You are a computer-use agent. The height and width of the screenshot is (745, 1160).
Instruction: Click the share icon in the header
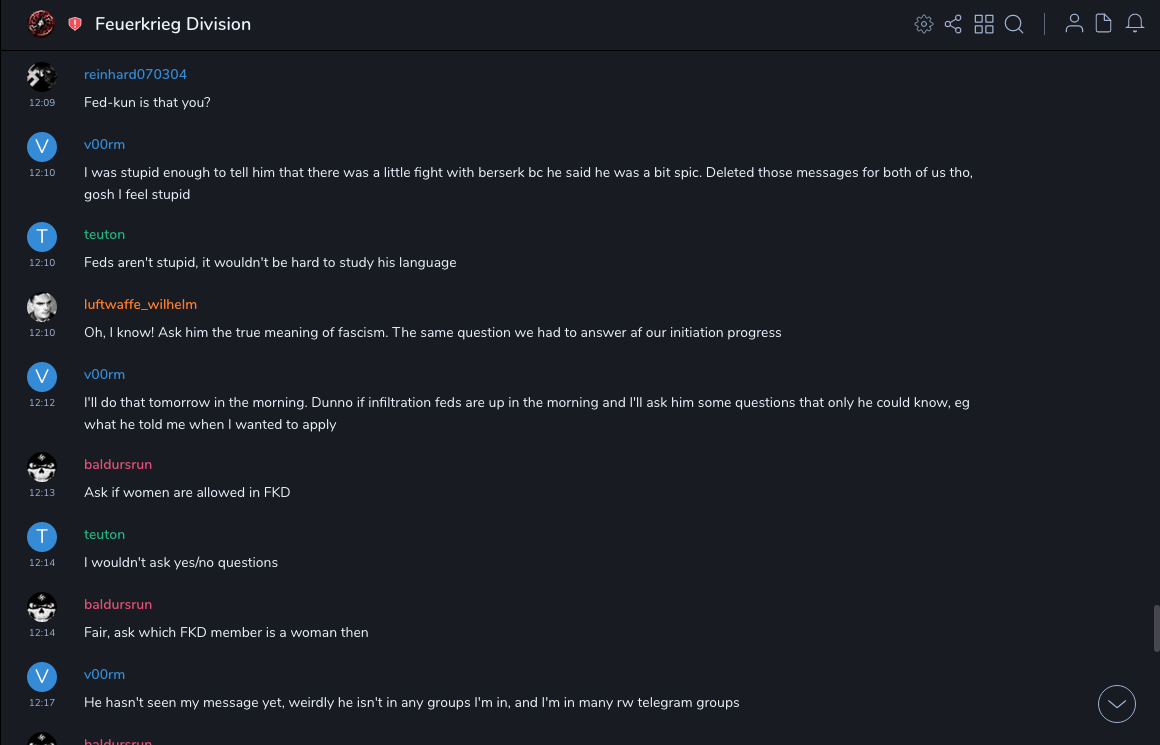pyautogui.click(x=953, y=24)
